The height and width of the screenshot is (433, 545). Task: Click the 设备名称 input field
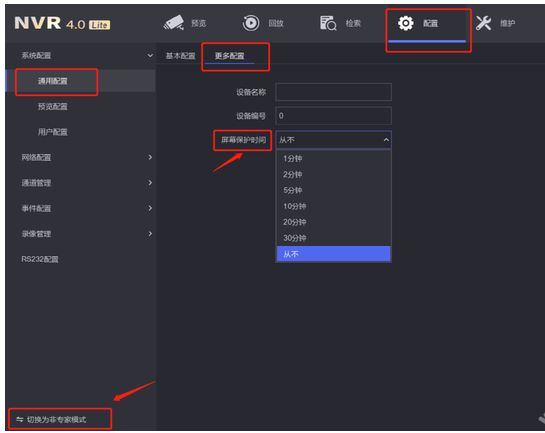click(333, 92)
